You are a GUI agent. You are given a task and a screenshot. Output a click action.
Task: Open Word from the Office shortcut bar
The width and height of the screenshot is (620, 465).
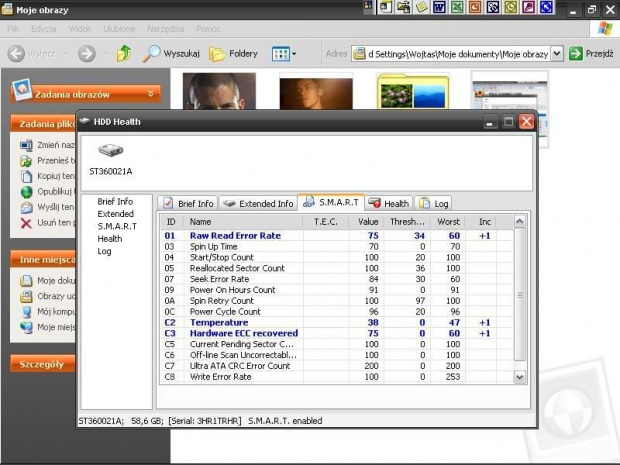tap(439, 7)
